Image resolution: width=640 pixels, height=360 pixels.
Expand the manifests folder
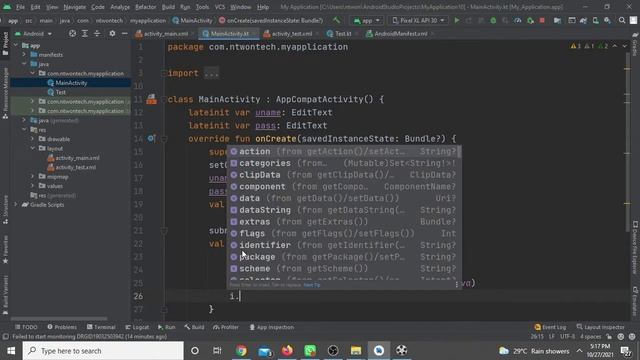pyautogui.click(x=24, y=55)
